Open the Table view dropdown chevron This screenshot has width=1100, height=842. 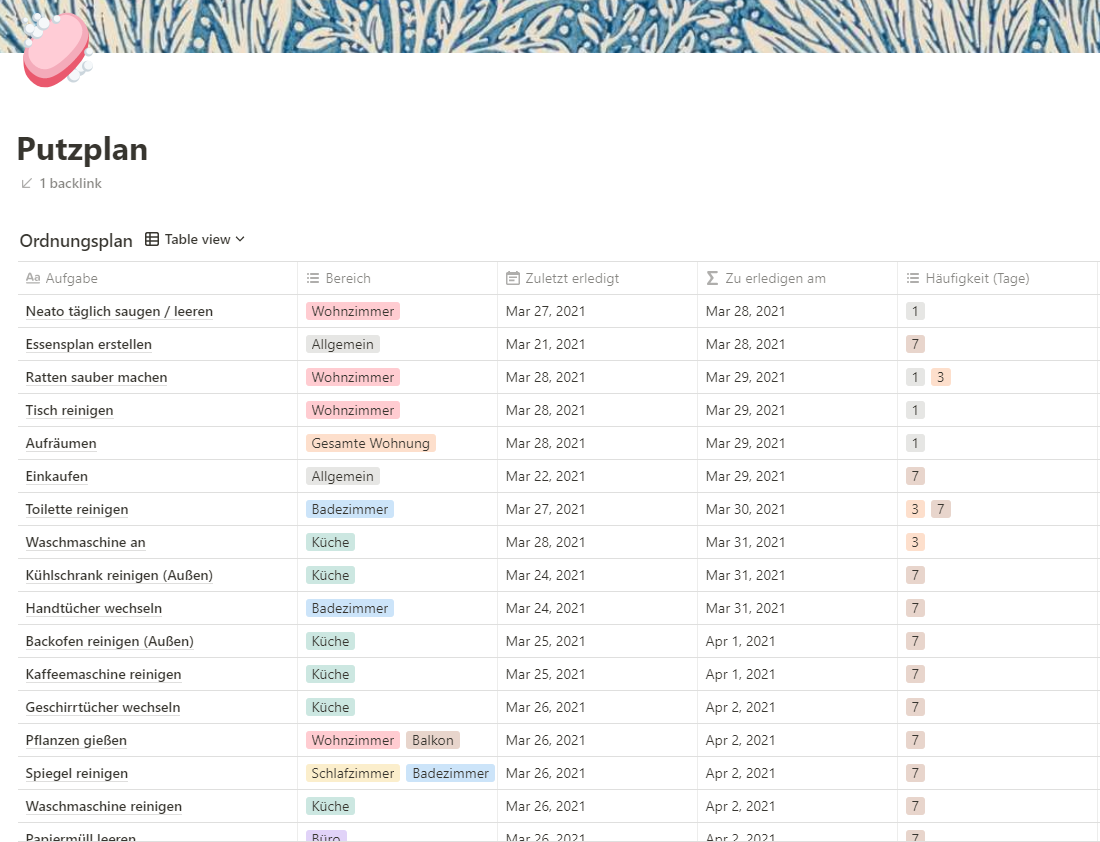point(240,240)
